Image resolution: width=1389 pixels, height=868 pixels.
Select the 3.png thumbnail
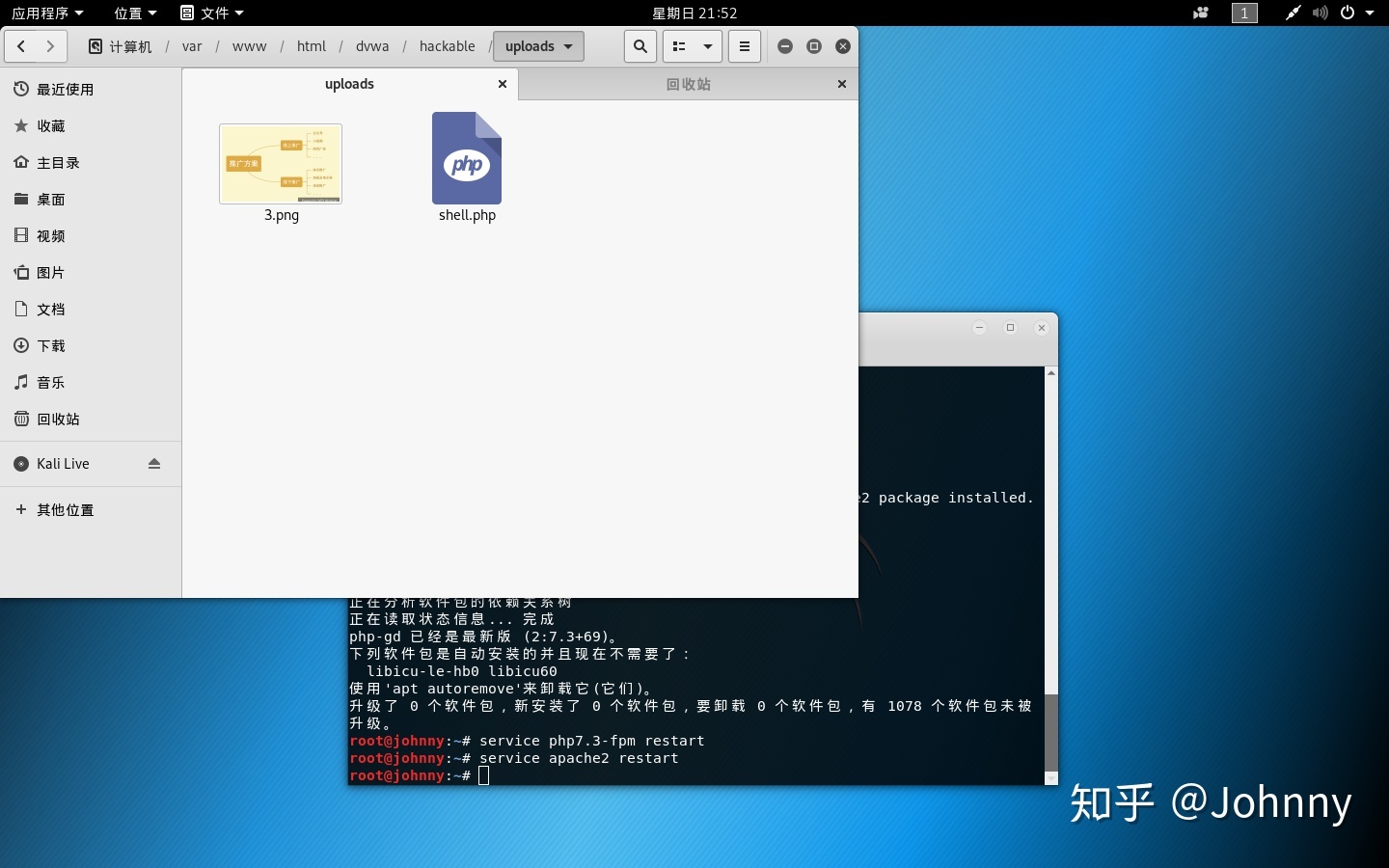click(x=281, y=164)
